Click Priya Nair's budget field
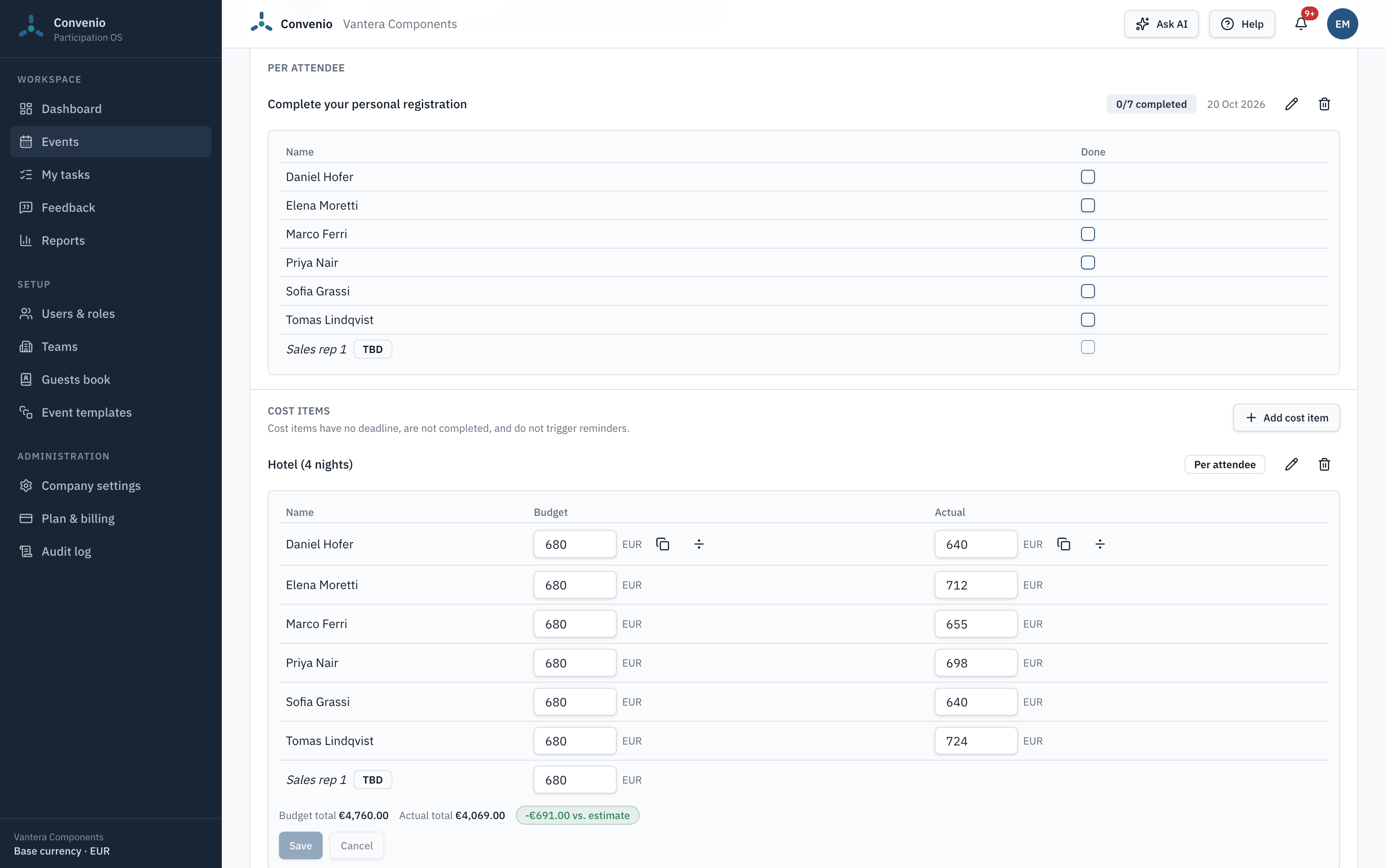The height and width of the screenshot is (868, 1386). coord(574,663)
